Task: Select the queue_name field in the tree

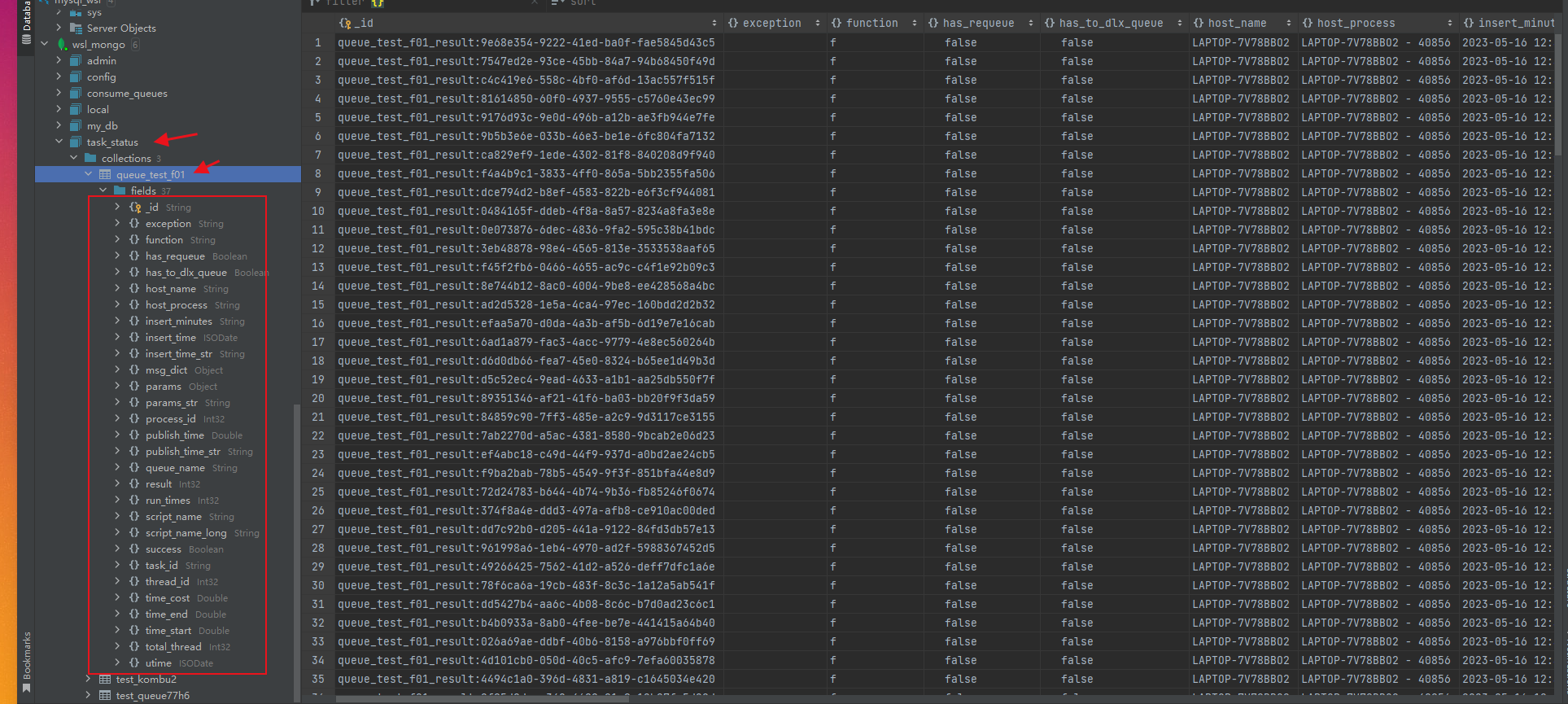Action: click(x=175, y=467)
